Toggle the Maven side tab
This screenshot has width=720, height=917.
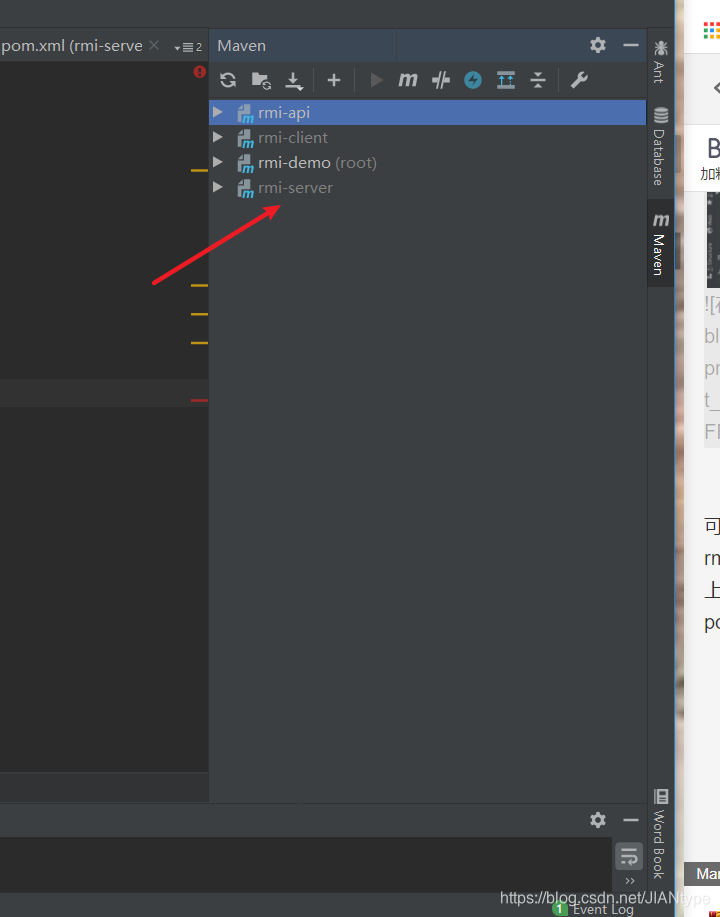click(660, 243)
